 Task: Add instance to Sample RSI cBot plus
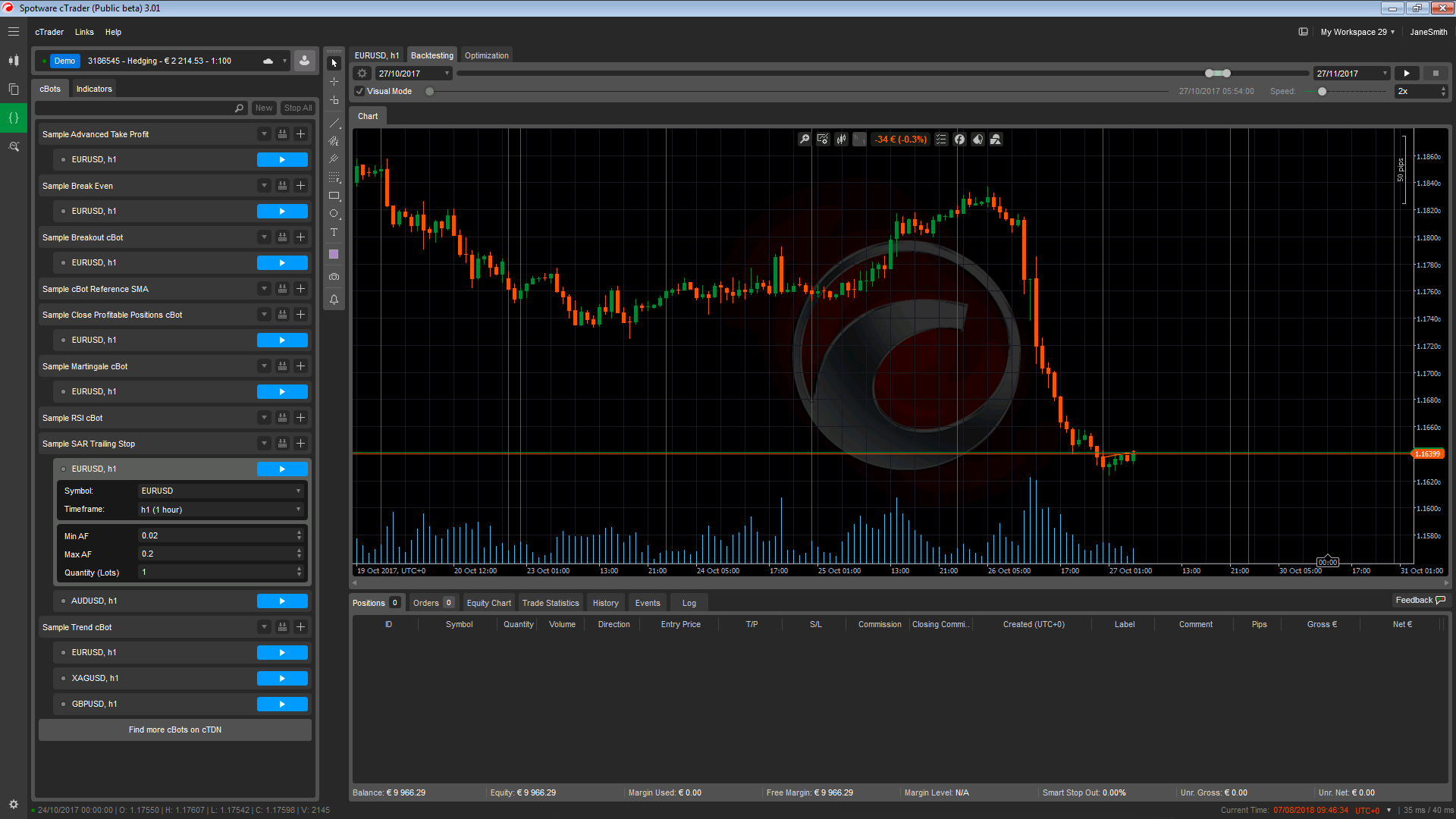(x=301, y=418)
